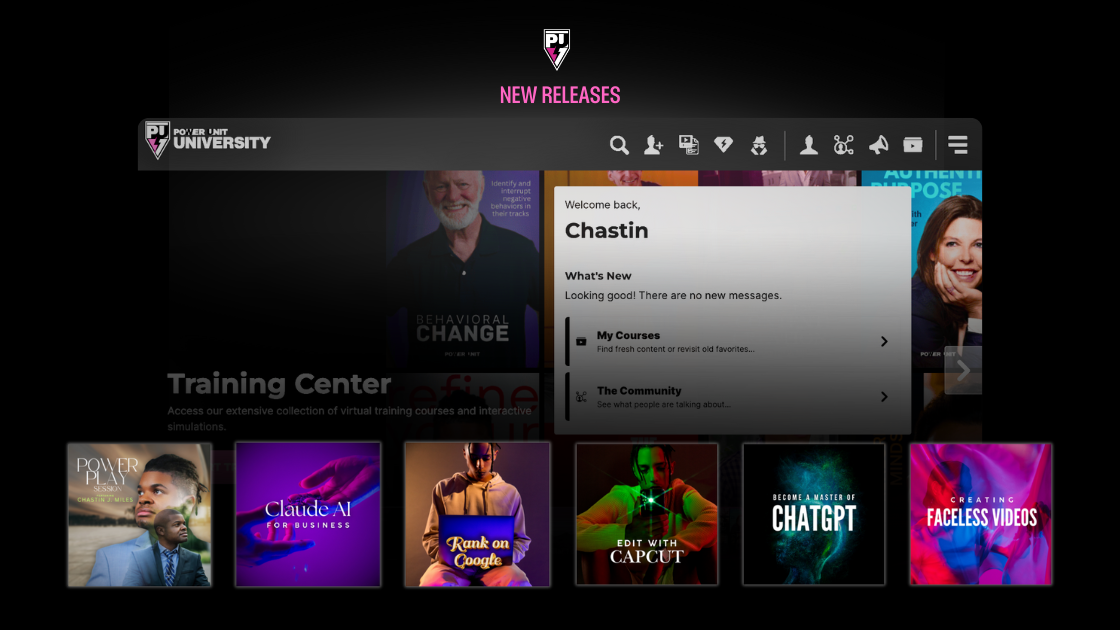1120x630 pixels.
Task: Open search with the magnifying glass icon
Action: click(x=619, y=145)
